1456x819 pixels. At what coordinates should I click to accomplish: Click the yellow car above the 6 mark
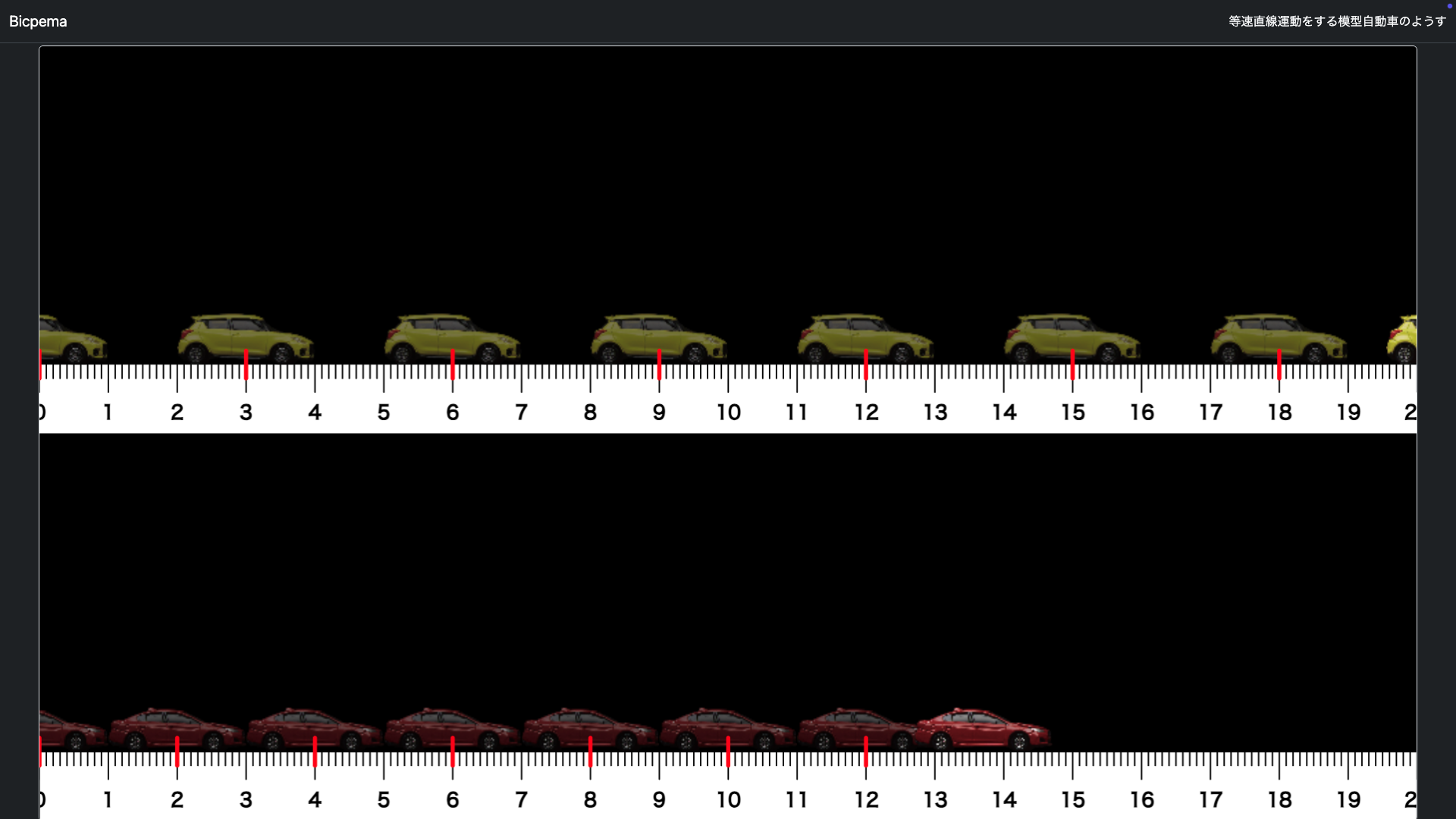point(452,338)
